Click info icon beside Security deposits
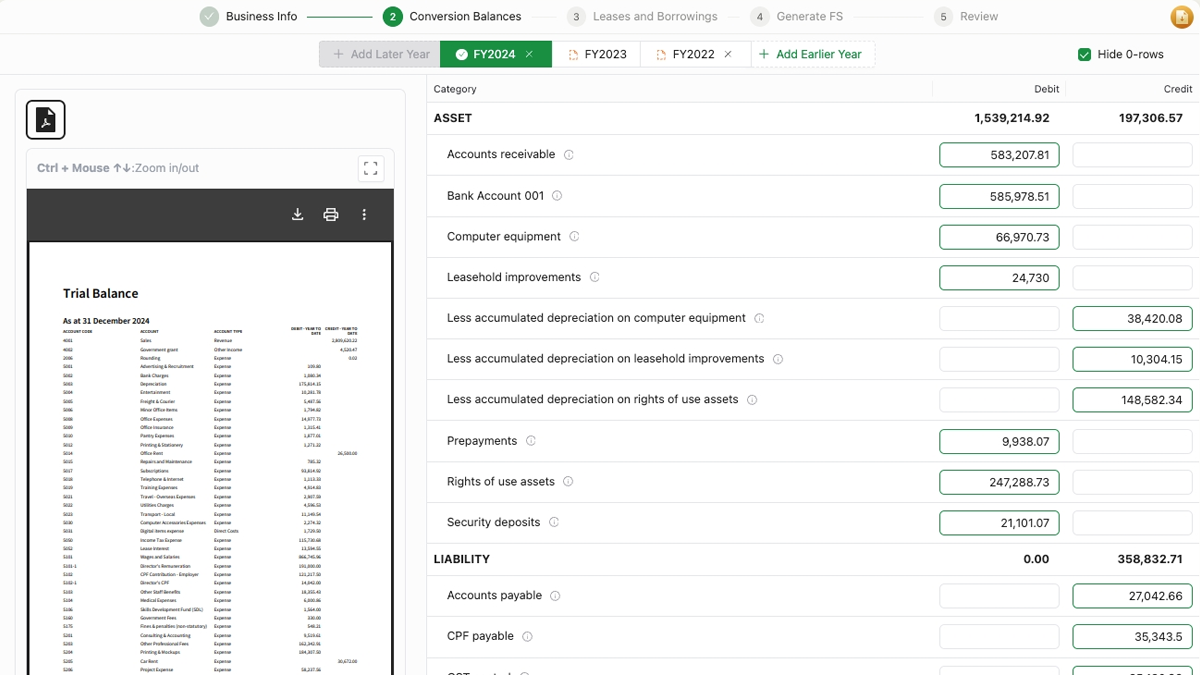Screen dimensions: 1200x675 coord(554,522)
